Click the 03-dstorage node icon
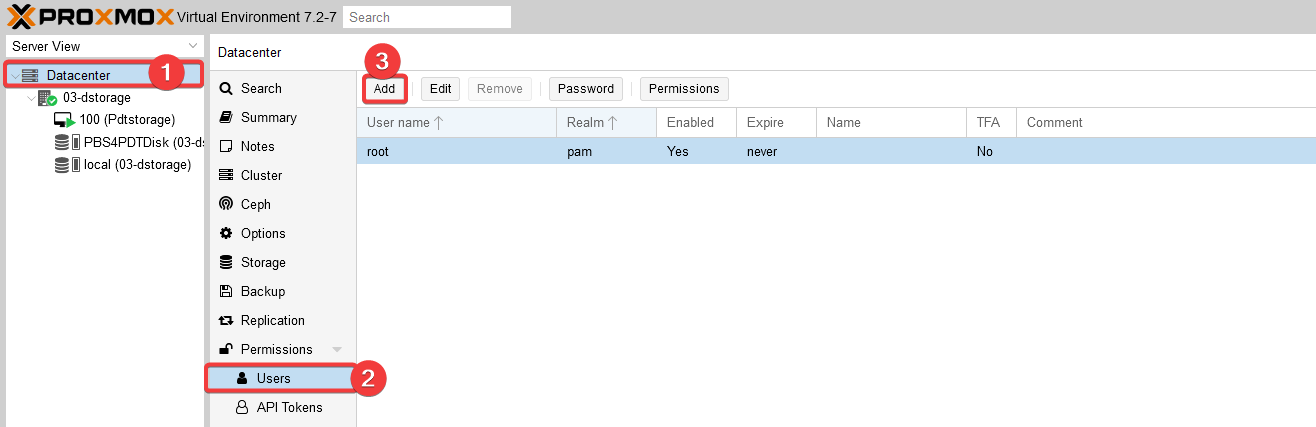The height and width of the screenshot is (427, 1316). [47, 98]
